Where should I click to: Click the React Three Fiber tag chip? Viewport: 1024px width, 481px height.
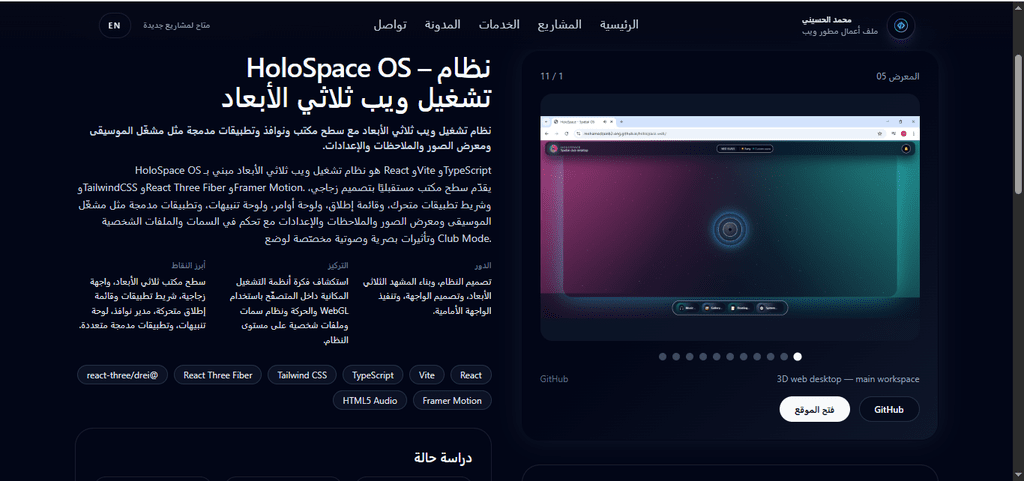pos(218,375)
